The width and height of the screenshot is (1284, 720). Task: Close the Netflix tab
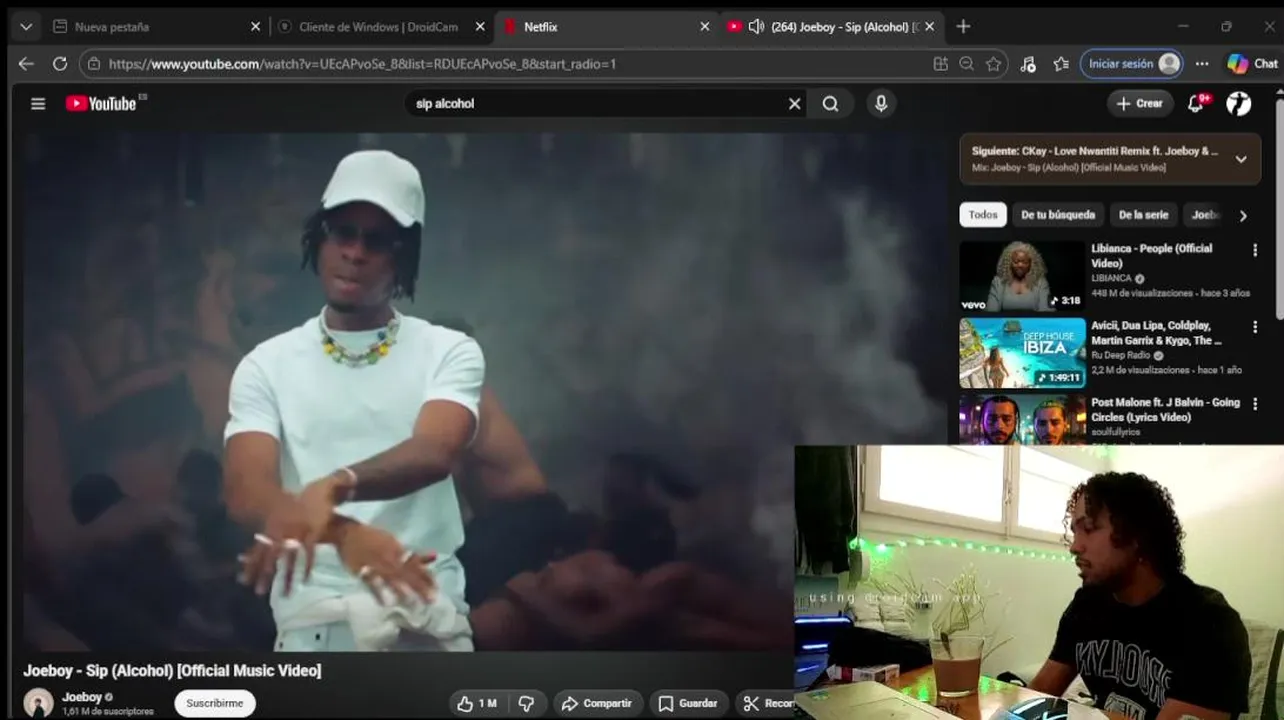(704, 27)
